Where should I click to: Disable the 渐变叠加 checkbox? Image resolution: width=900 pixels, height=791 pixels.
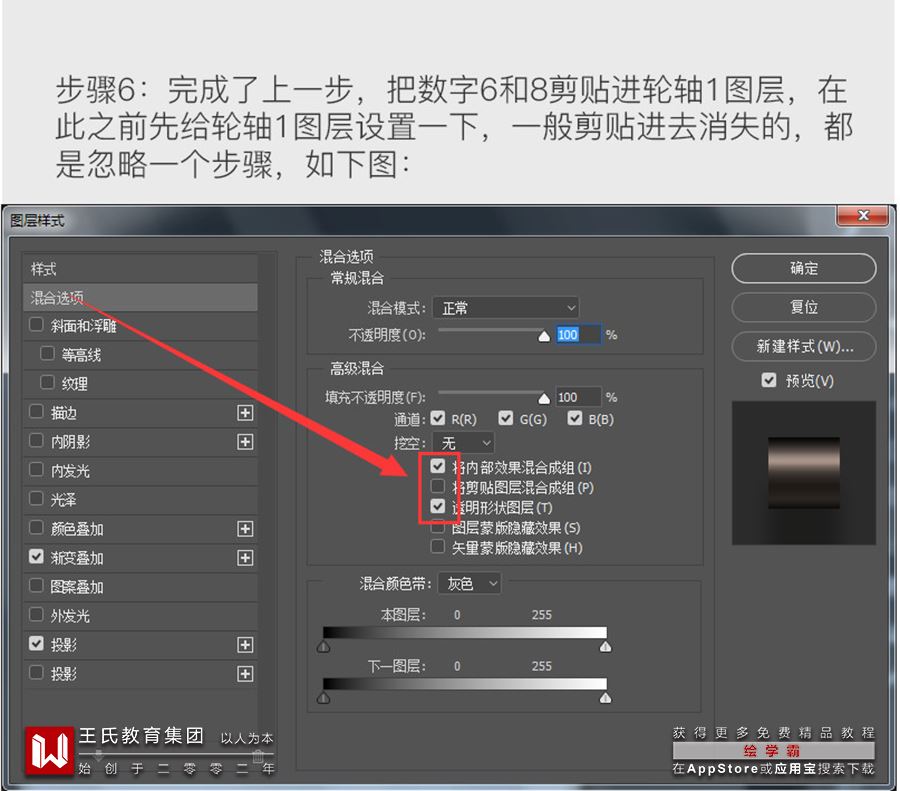pyautogui.click(x=36, y=556)
